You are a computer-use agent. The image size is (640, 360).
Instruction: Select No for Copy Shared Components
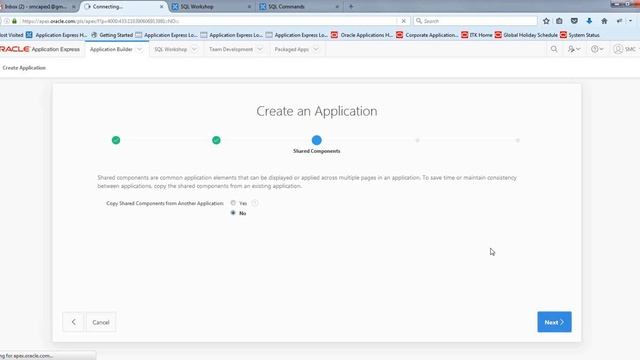(x=233, y=213)
